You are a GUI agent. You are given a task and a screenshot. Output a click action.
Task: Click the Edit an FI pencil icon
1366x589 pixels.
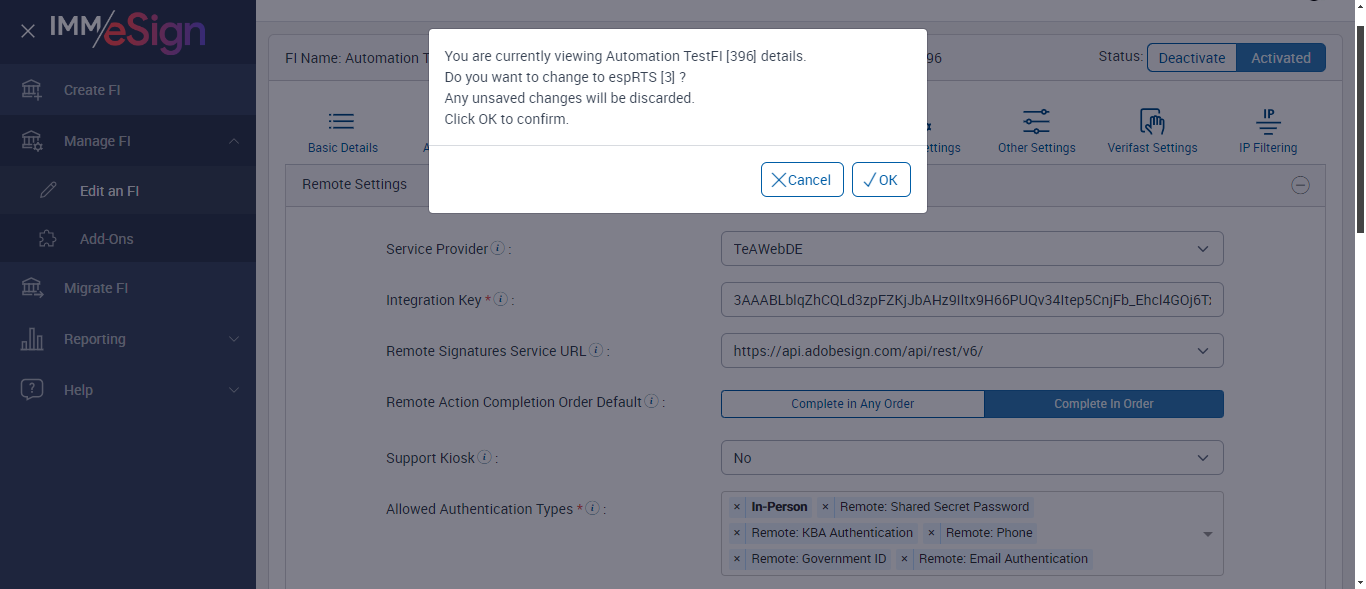click(x=48, y=191)
